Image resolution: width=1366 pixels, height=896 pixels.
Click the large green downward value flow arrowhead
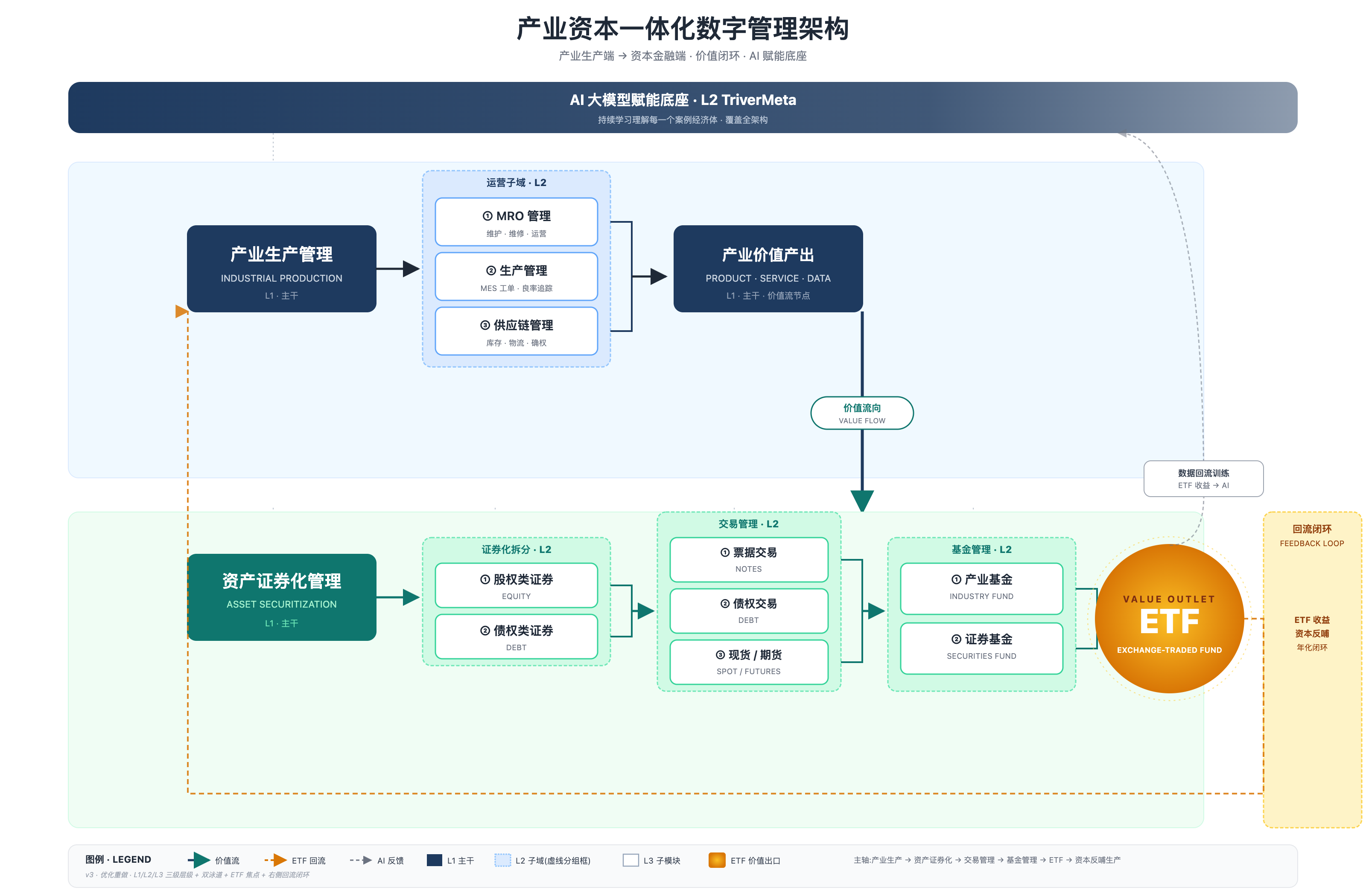861,501
